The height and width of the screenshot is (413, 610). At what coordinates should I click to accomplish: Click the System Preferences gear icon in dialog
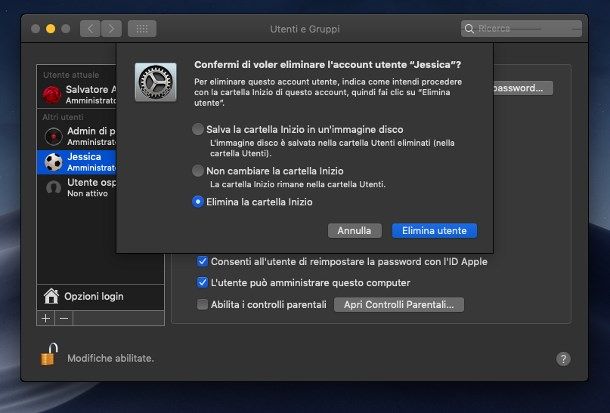pos(156,82)
